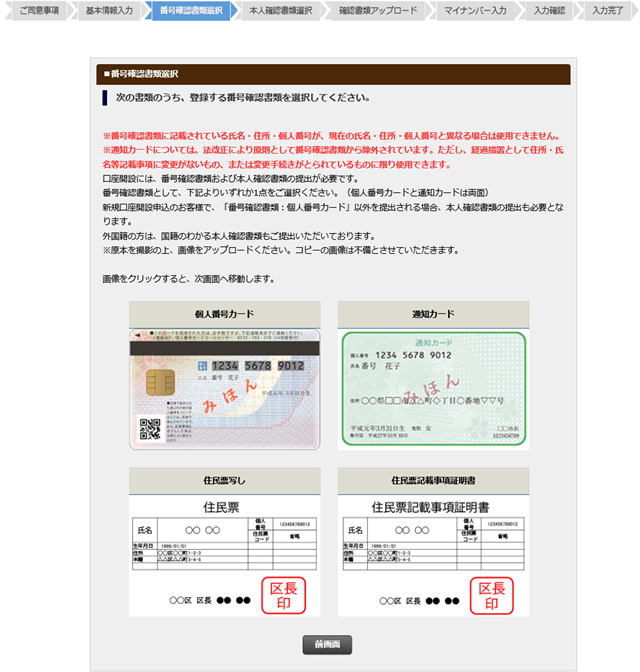Open the 基本情報入力 step
The height and width of the screenshot is (672, 640).
pyautogui.click(x=109, y=11)
